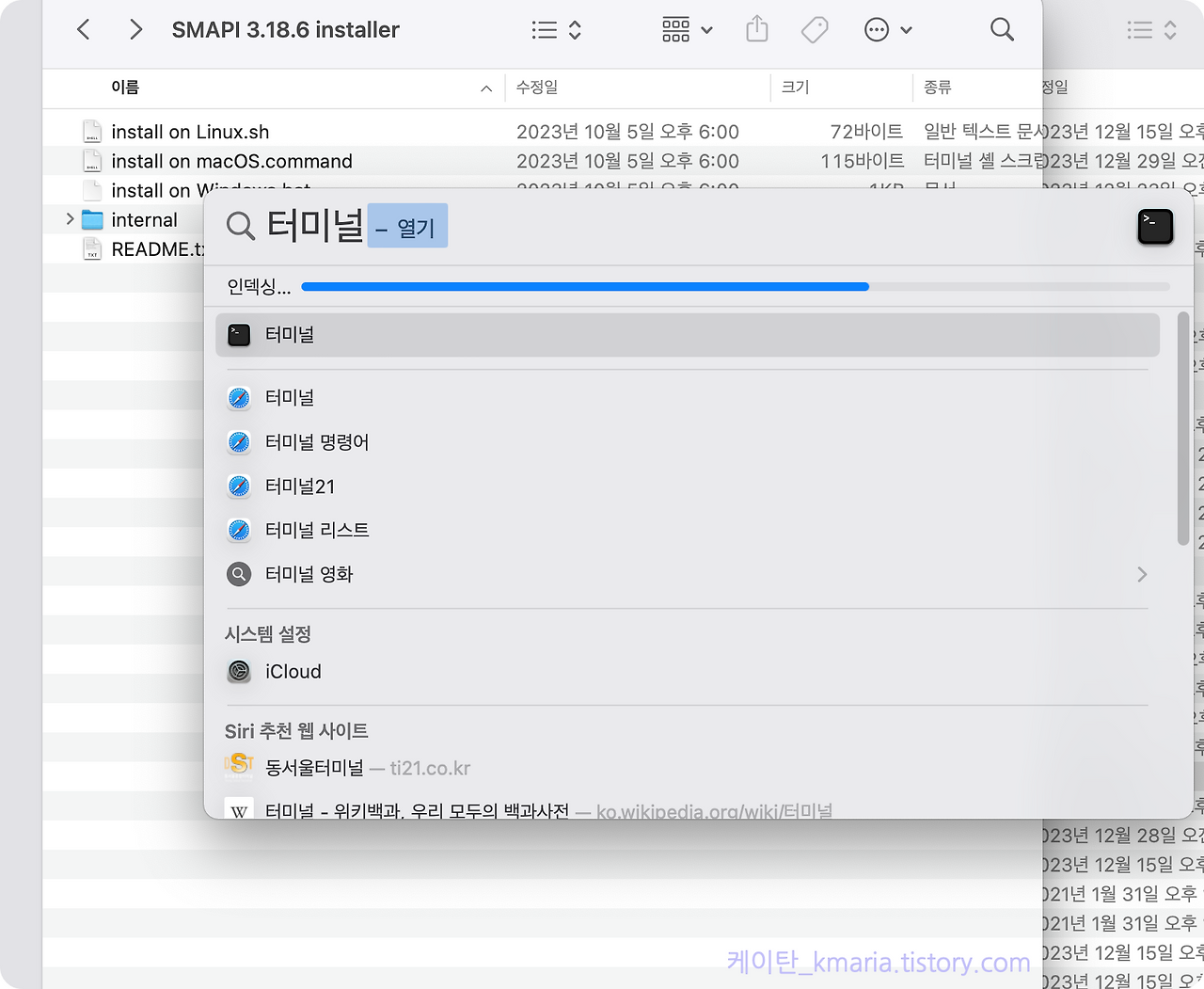Image resolution: width=1204 pixels, height=989 pixels.
Task: Sort files by the 이름 column
Action: pos(125,88)
